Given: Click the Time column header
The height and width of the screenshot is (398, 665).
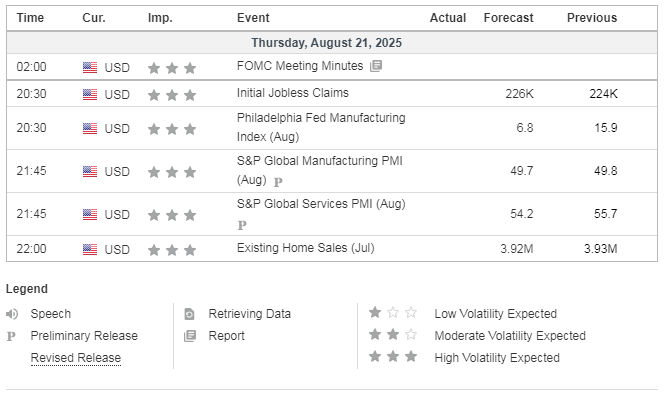Looking at the screenshot, I should [x=30, y=18].
